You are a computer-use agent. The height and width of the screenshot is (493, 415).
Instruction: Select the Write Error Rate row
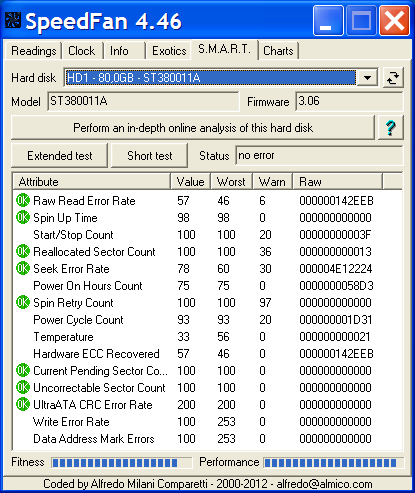(207, 422)
